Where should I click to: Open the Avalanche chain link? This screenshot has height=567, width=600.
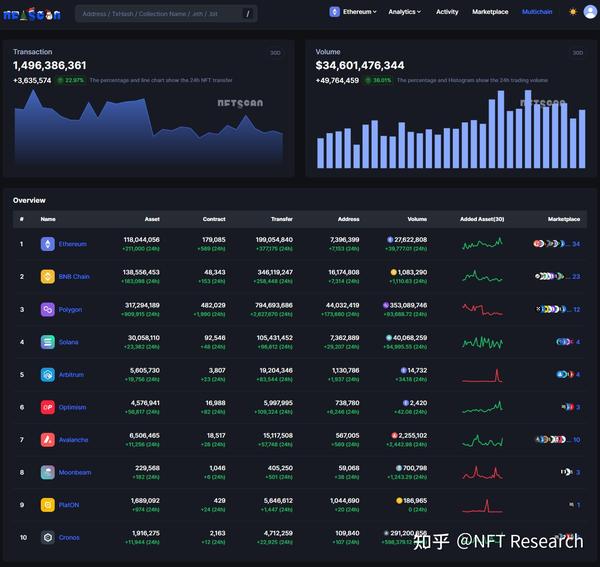pos(73,440)
